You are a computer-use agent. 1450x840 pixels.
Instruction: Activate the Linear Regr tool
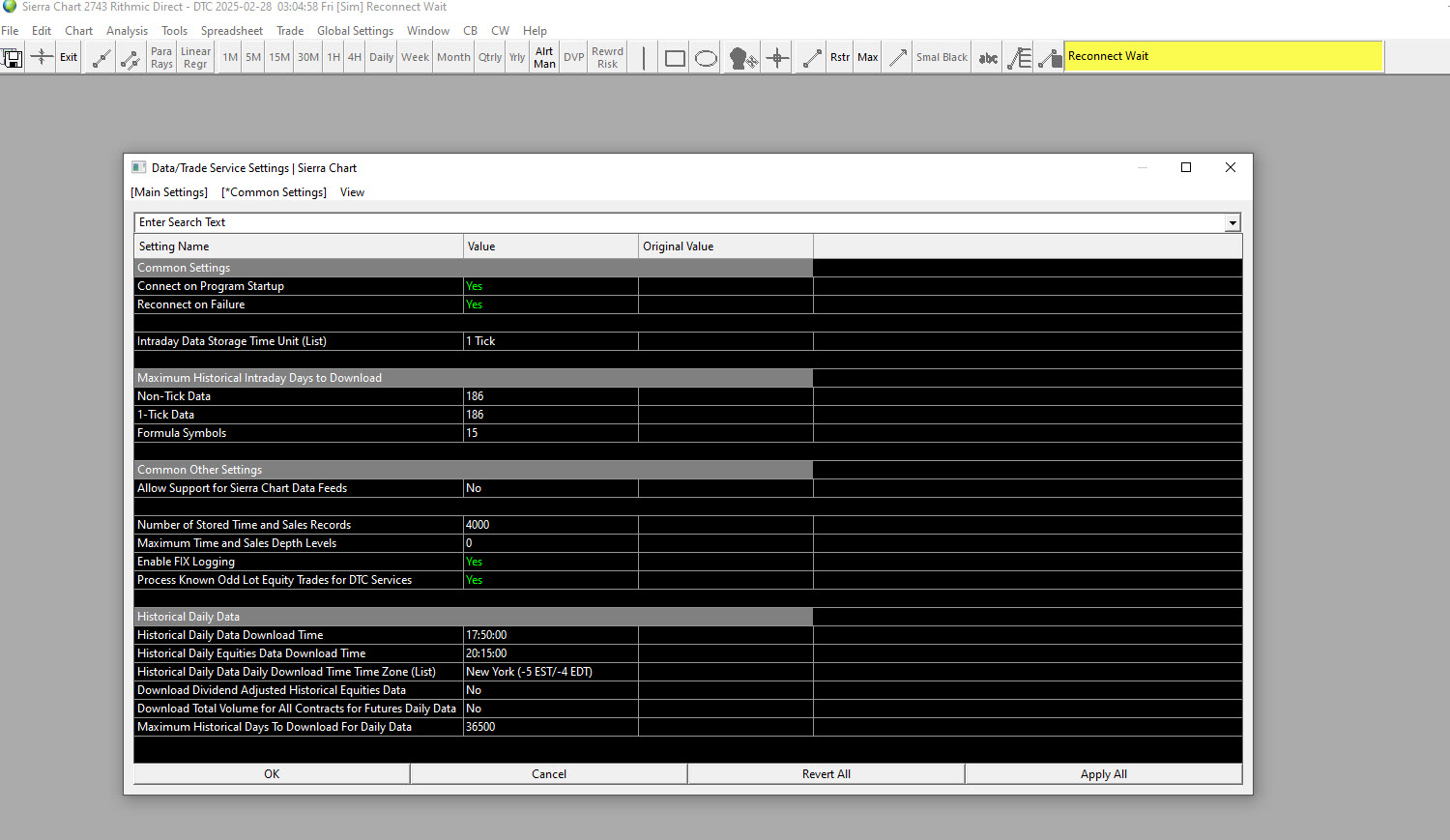click(195, 58)
